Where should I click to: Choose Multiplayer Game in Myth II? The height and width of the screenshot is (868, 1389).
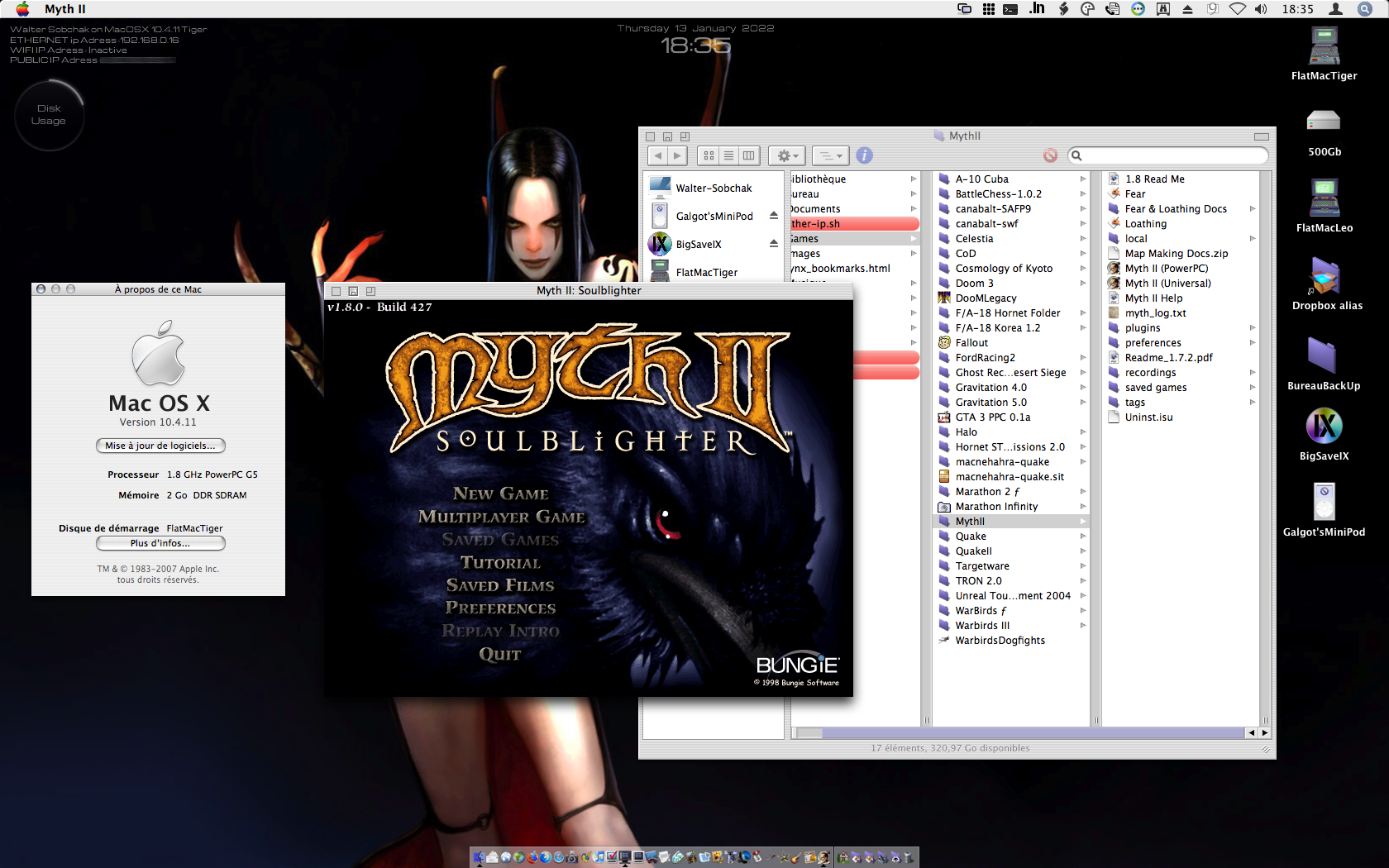501,517
